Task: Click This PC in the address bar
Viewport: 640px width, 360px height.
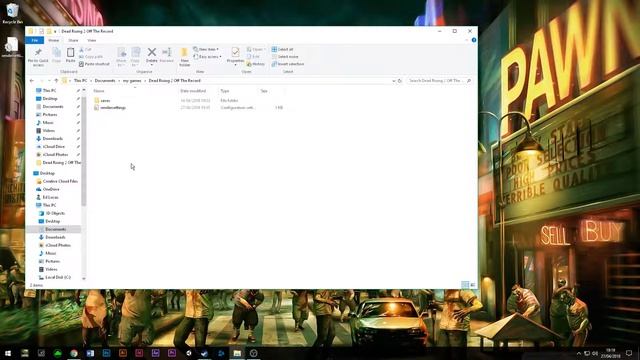Action: coord(80,81)
